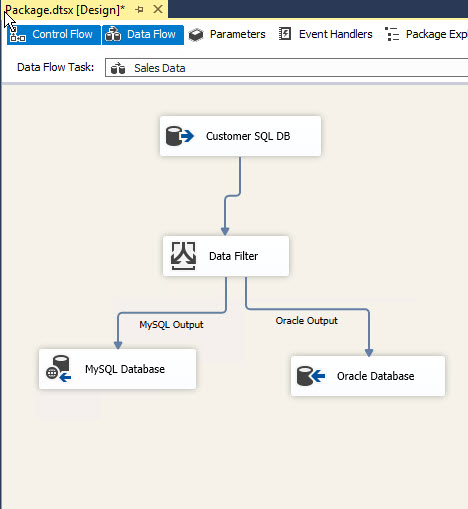Select the arrow connecting source to Data Filter
The height and width of the screenshot is (509, 468).
[x=232, y=196]
